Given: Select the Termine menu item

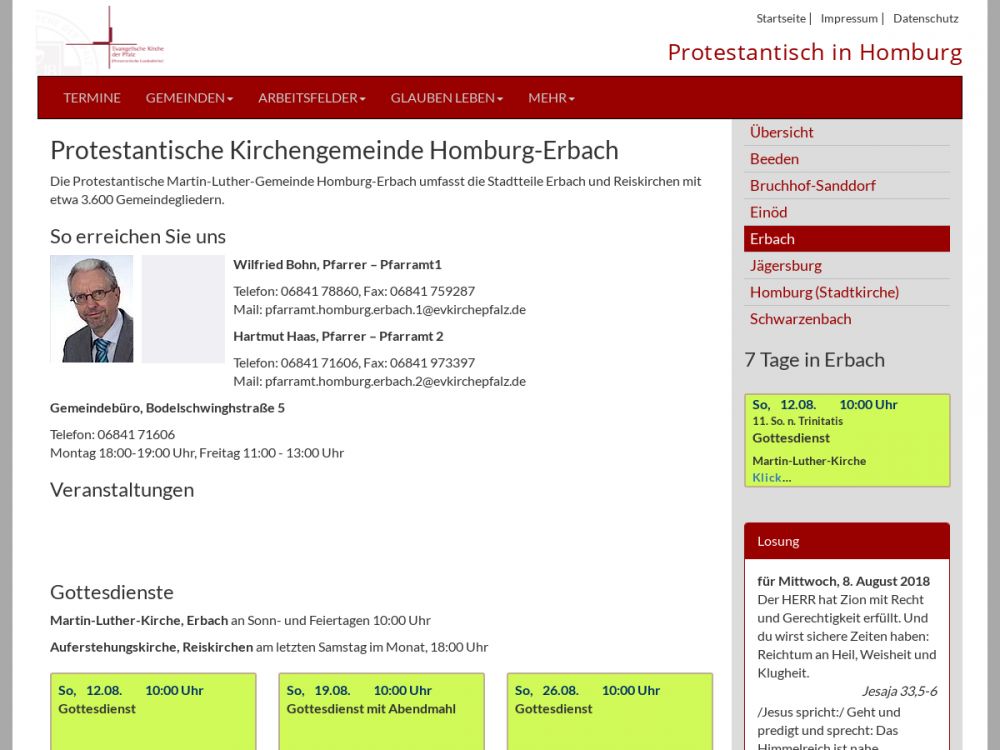Looking at the screenshot, I should coord(92,98).
